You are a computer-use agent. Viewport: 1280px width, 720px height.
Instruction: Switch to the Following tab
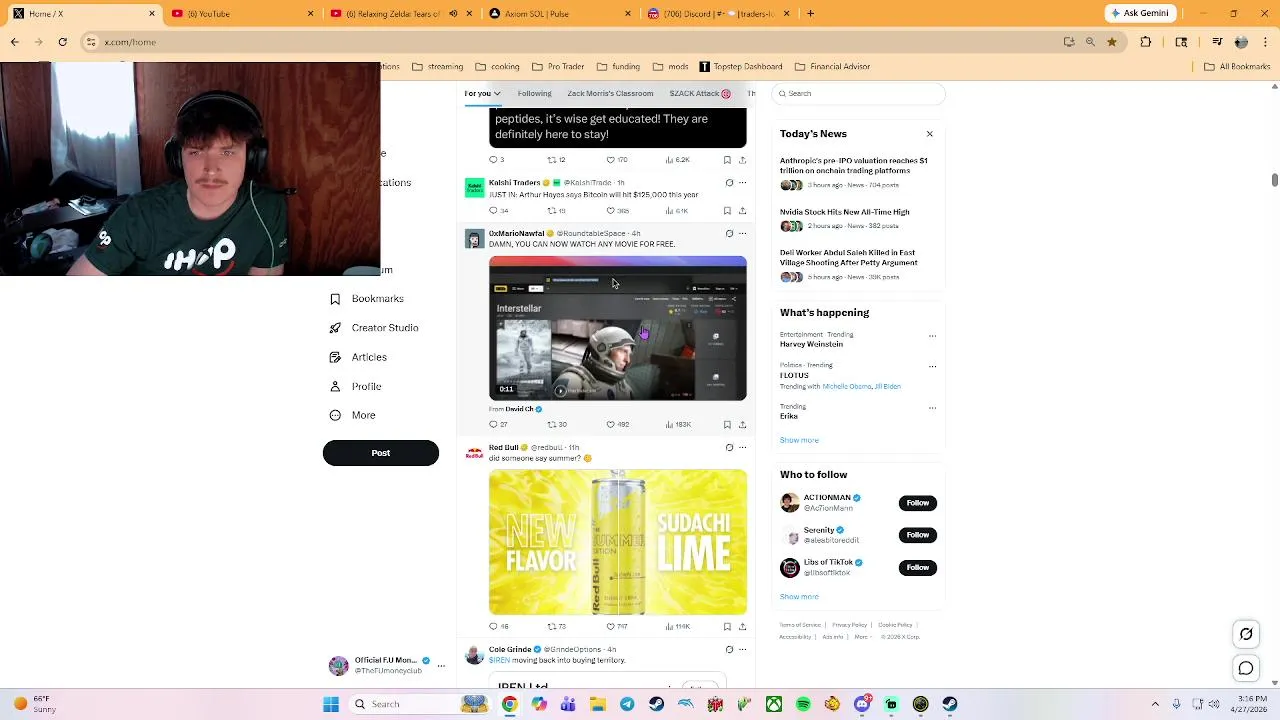[x=534, y=93]
